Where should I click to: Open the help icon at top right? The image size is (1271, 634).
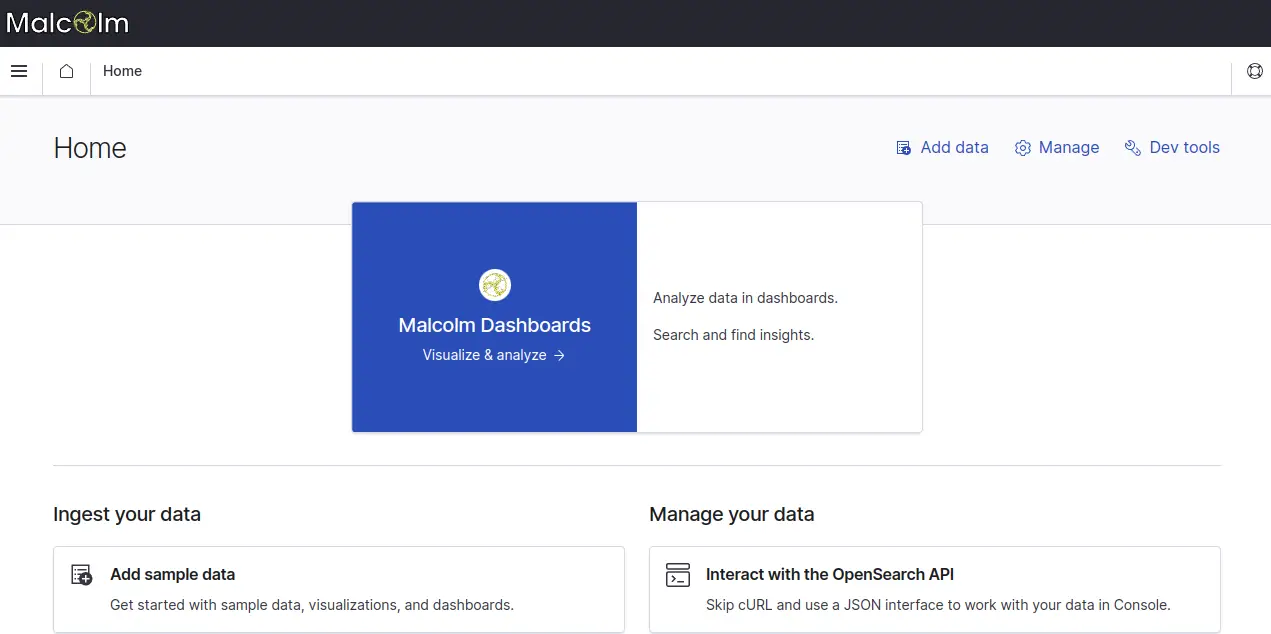point(1254,71)
